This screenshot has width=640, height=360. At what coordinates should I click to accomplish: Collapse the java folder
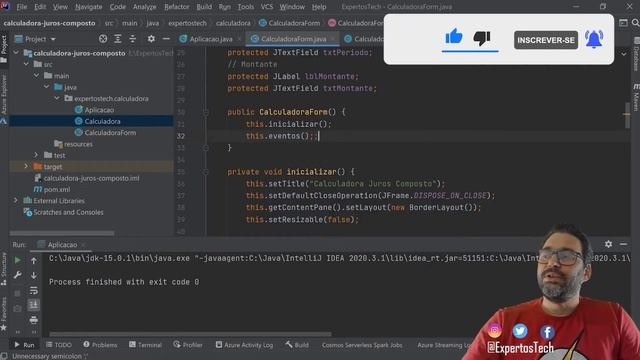[47, 87]
